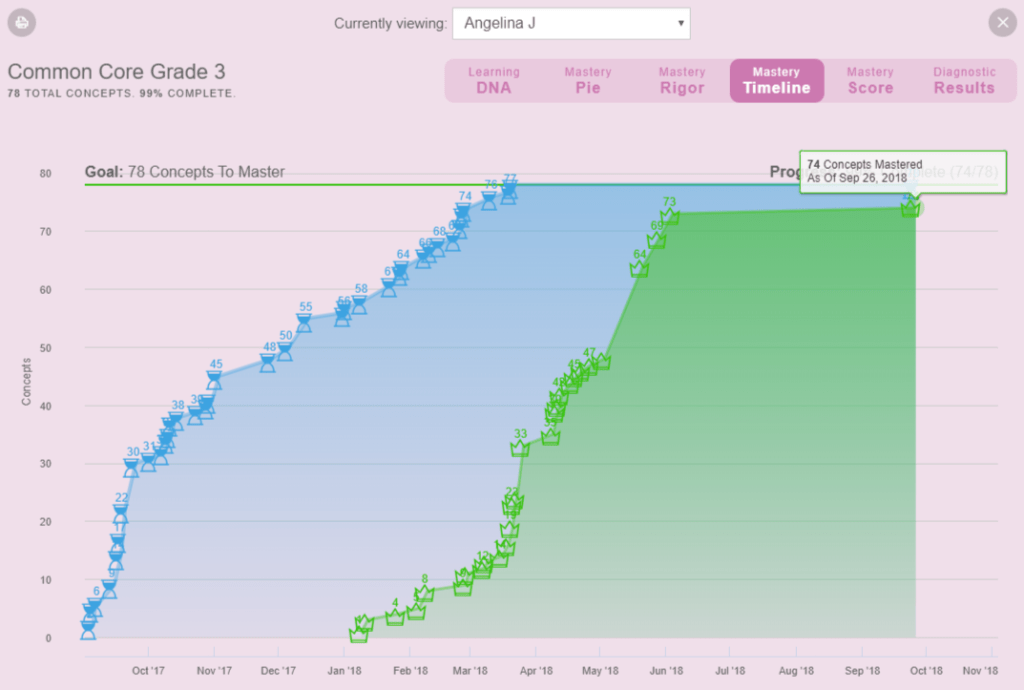Select the Mastery Rigor tab

tap(681, 80)
